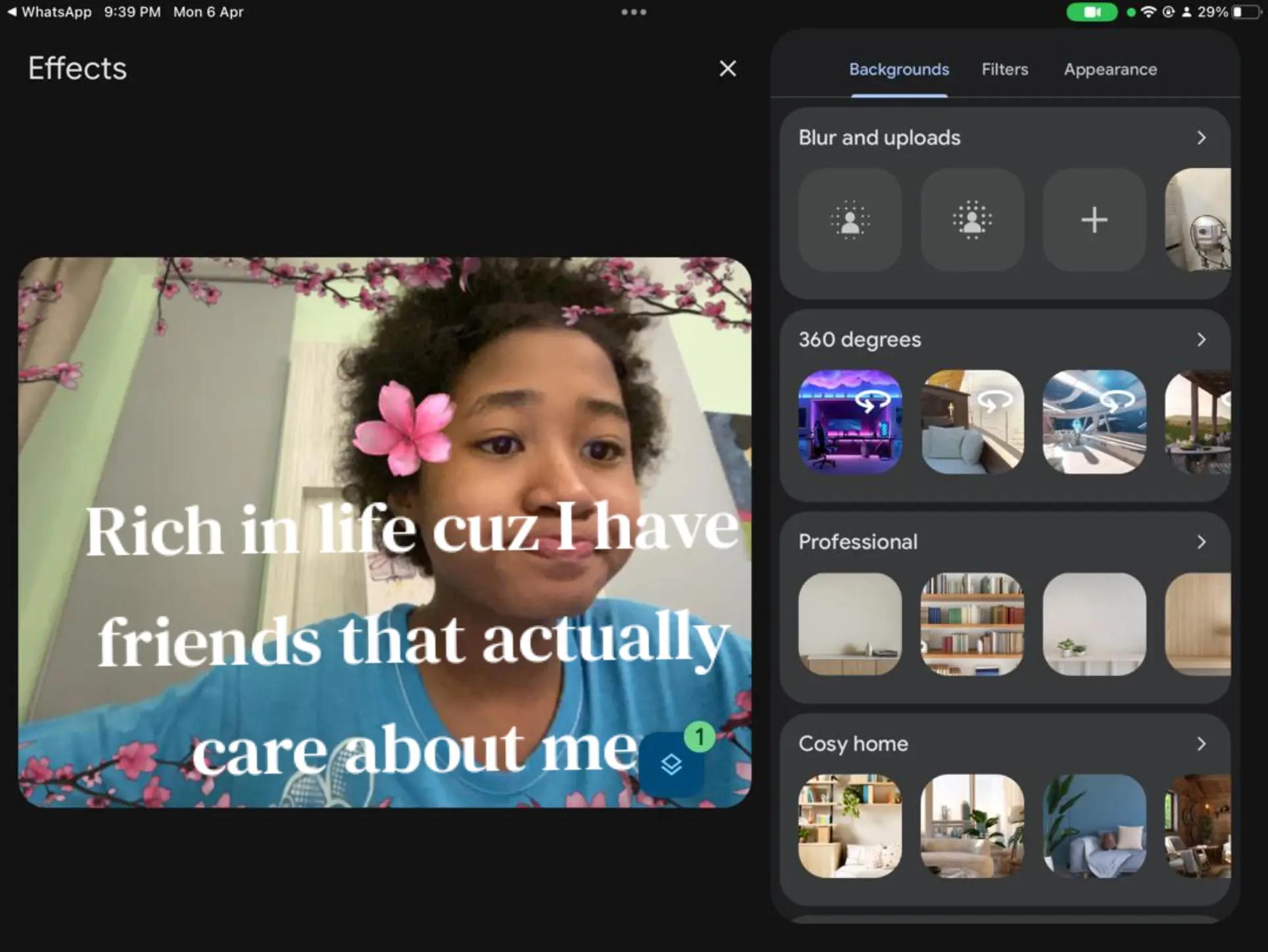
Task: Select the slight background blur icon
Action: pos(850,220)
